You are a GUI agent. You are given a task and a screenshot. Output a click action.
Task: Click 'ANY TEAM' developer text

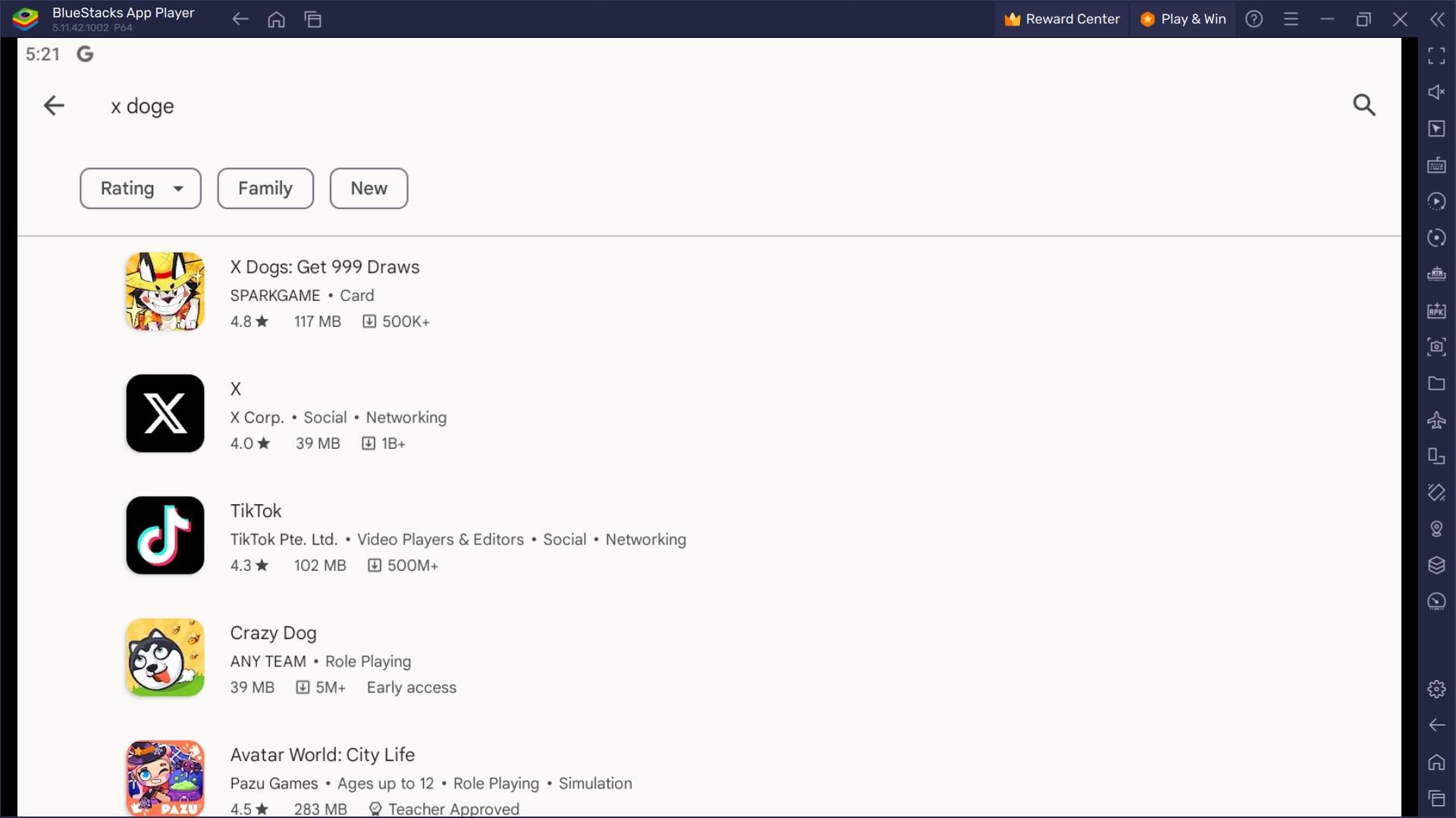click(268, 662)
